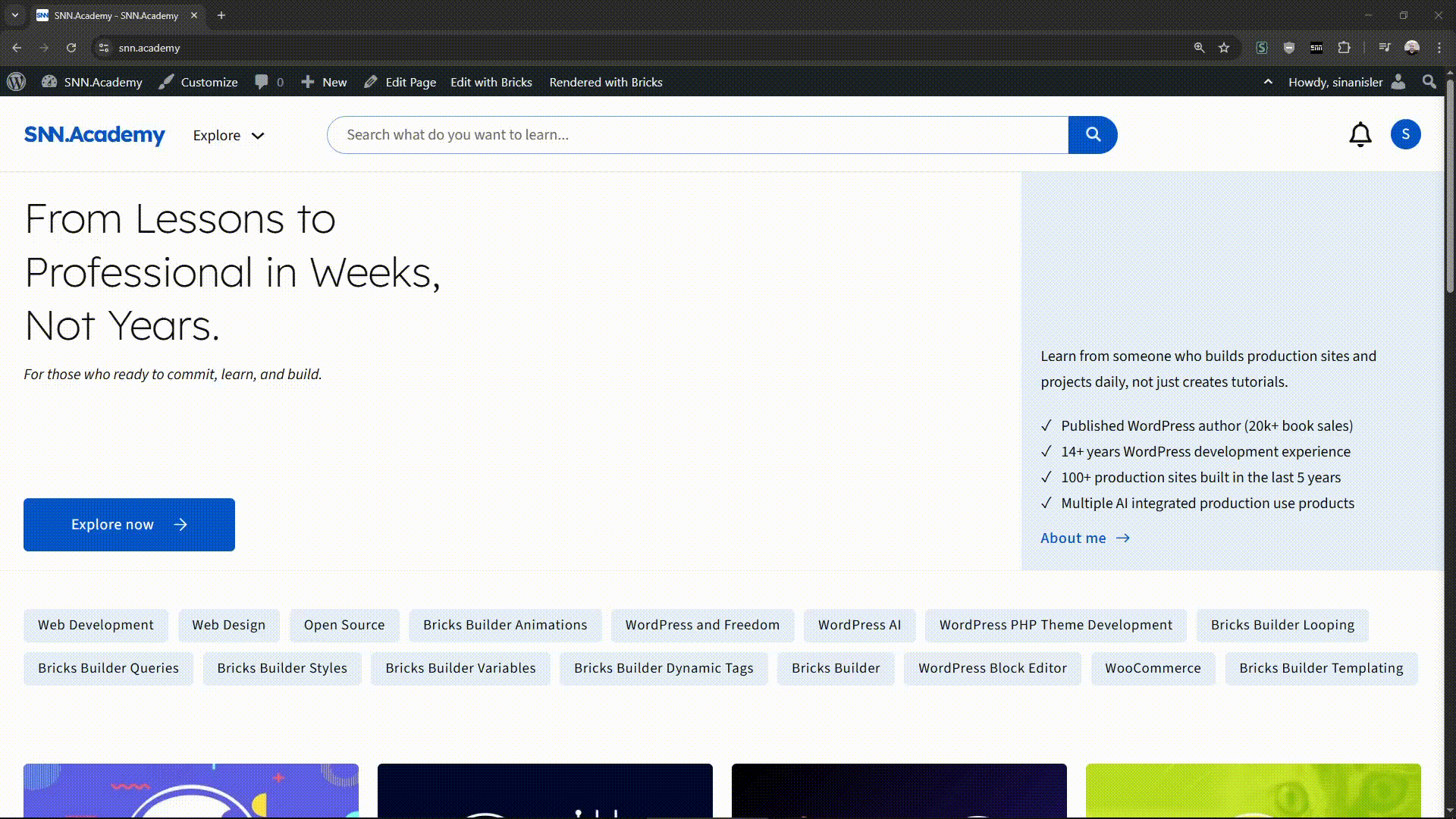Open the browser tab search dropdown arrow
Screen dimensions: 1456x819
[14, 15]
